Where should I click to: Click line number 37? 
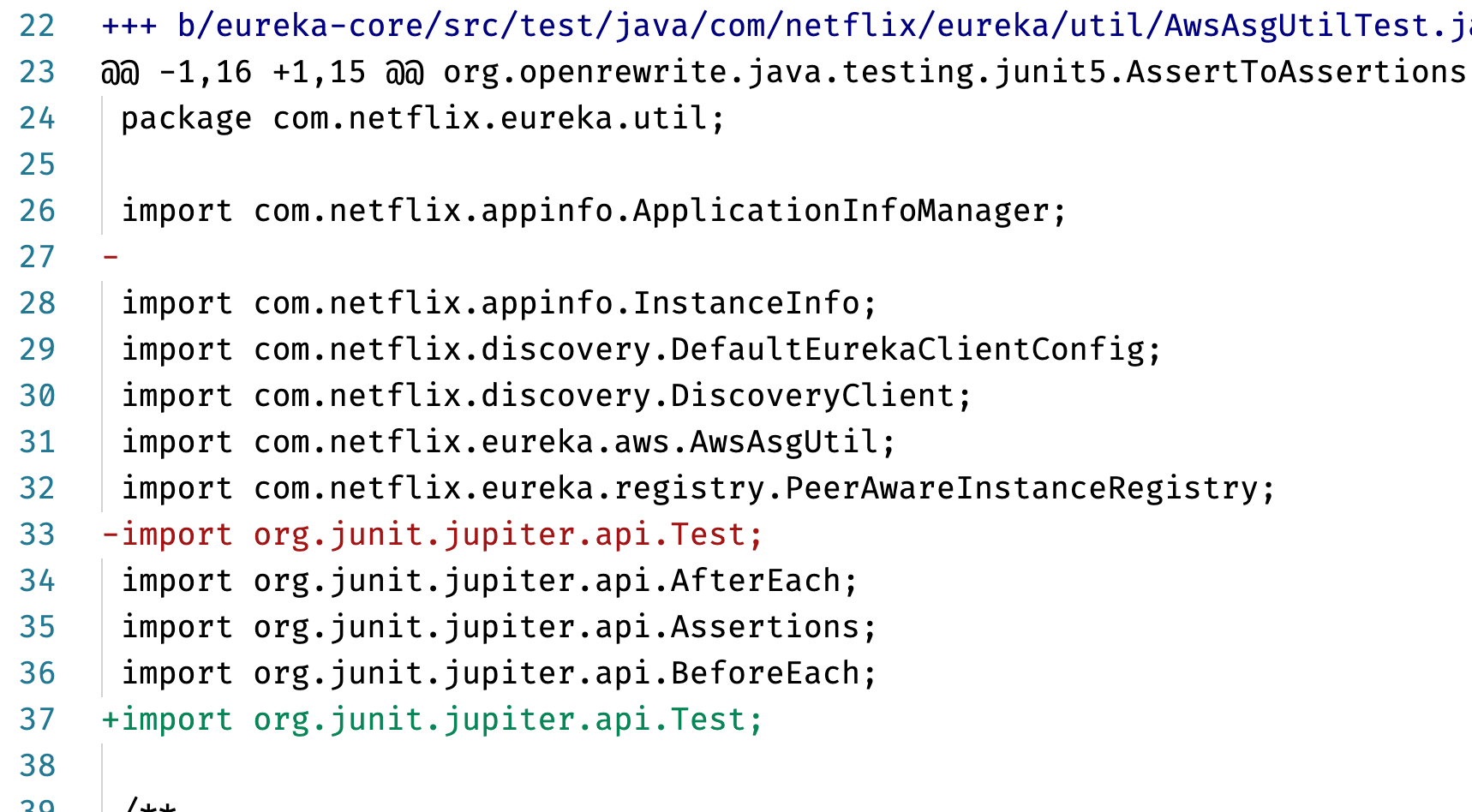click(x=37, y=719)
